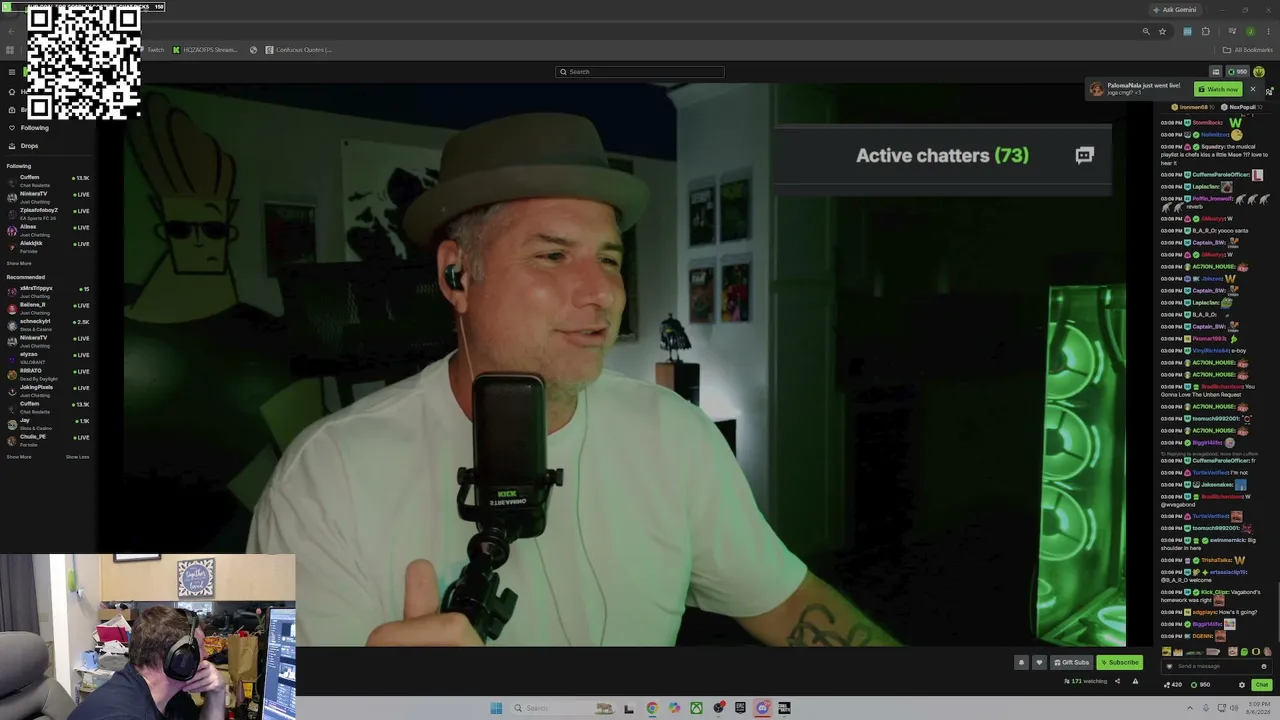Click the Send a message chat input
Screen dimensions: 1280x720
coord(1215,666)
